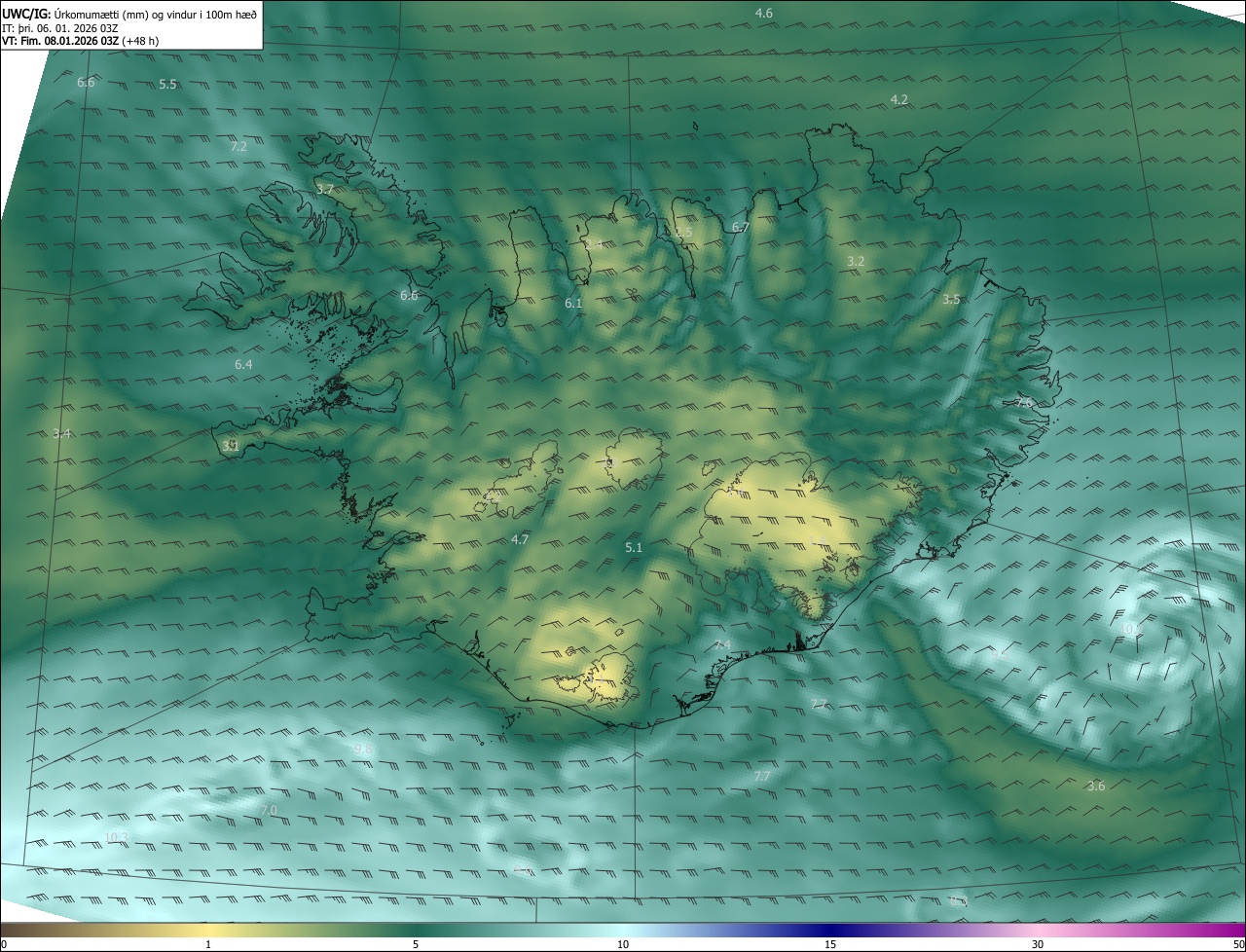Click the colour scale tick labelled 0
The width and height of the screenshot is (1246, 952).
4,944
